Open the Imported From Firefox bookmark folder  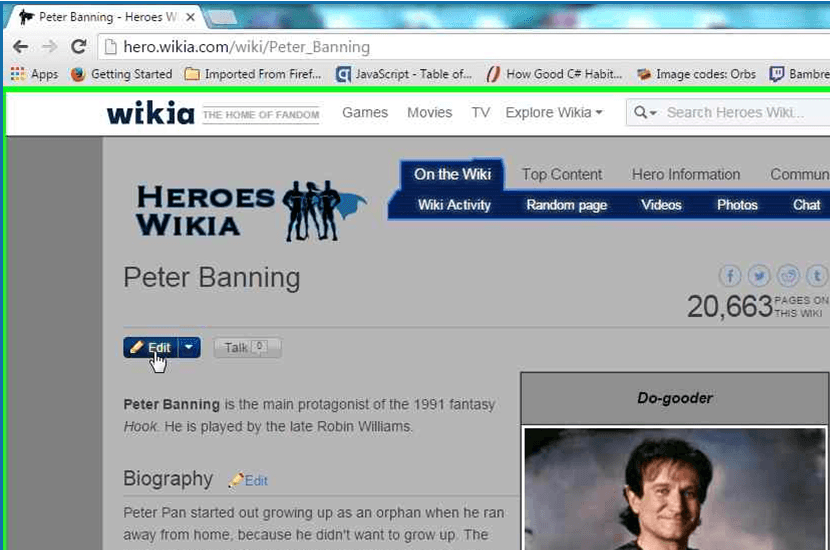point(253,74)
